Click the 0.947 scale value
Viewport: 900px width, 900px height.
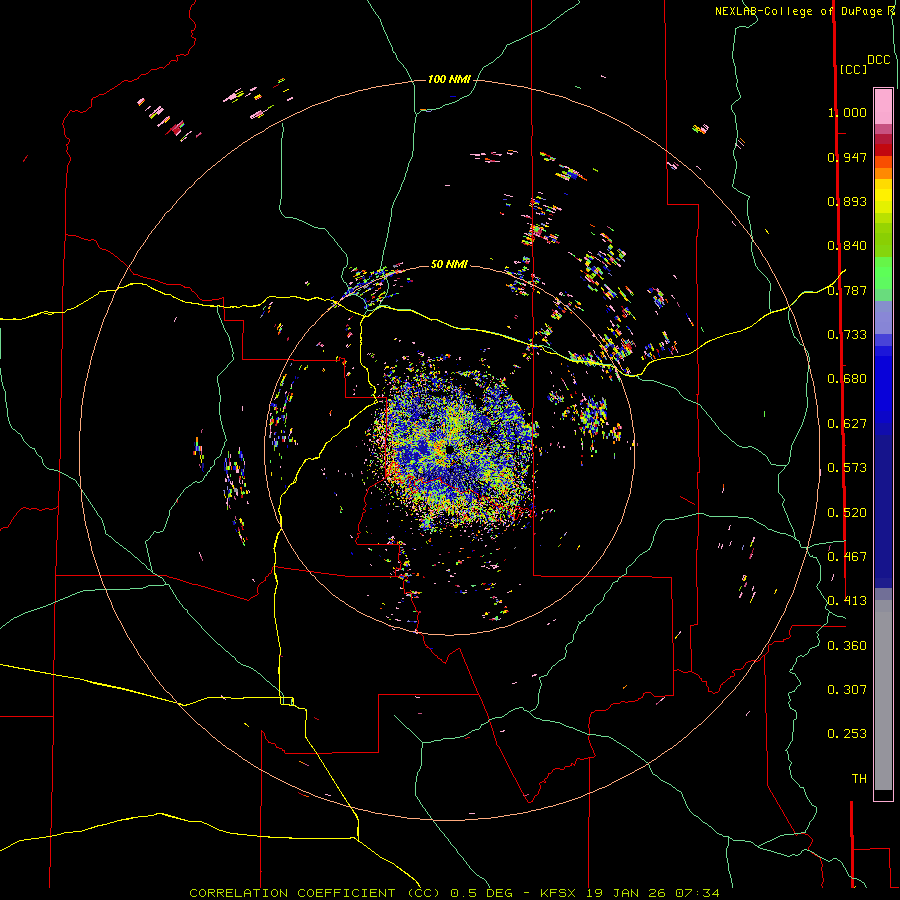click(847, 157)
